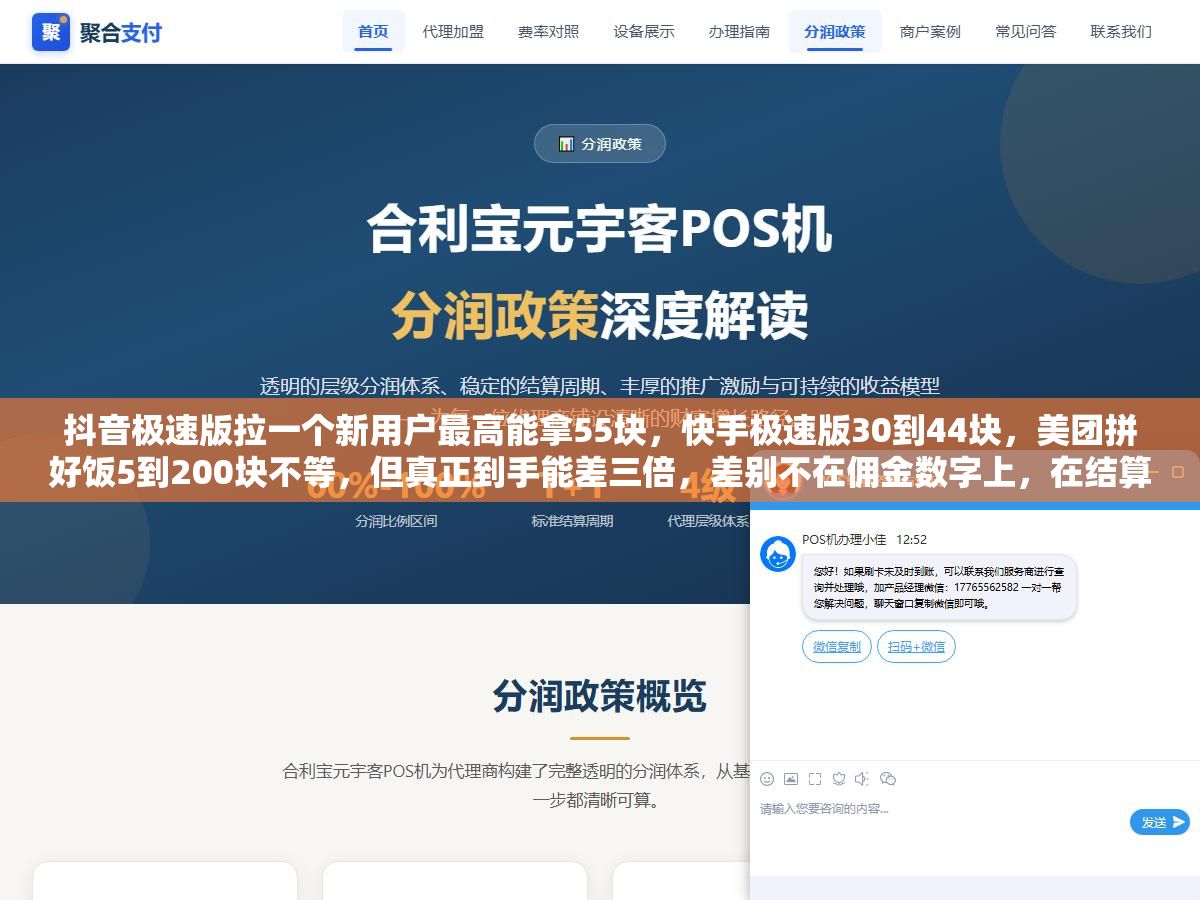
Task: Mute chat sound with speaker icon
Action: [863, 778]
